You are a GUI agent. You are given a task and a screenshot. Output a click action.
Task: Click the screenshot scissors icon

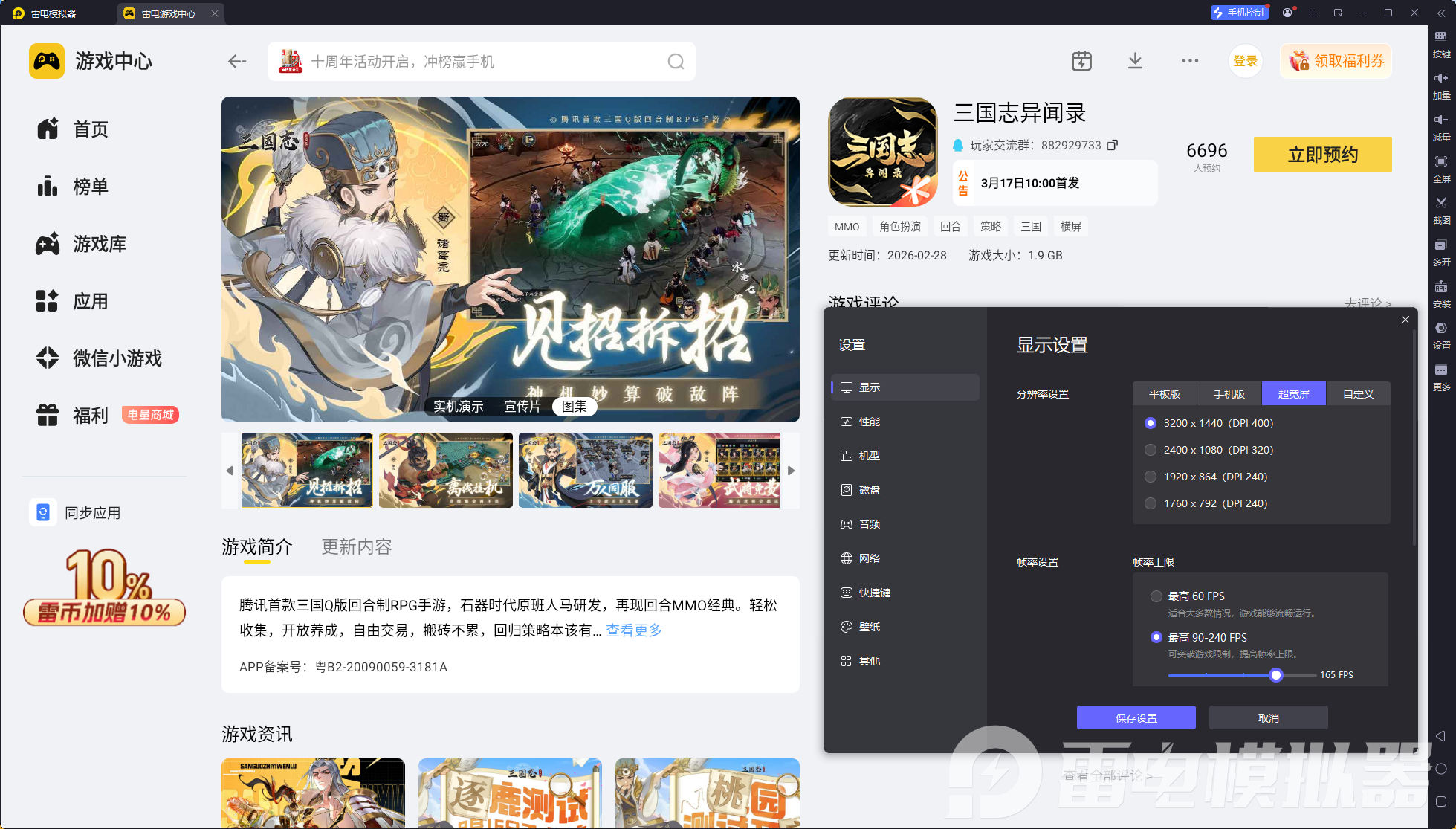(x=1440, y=203)
